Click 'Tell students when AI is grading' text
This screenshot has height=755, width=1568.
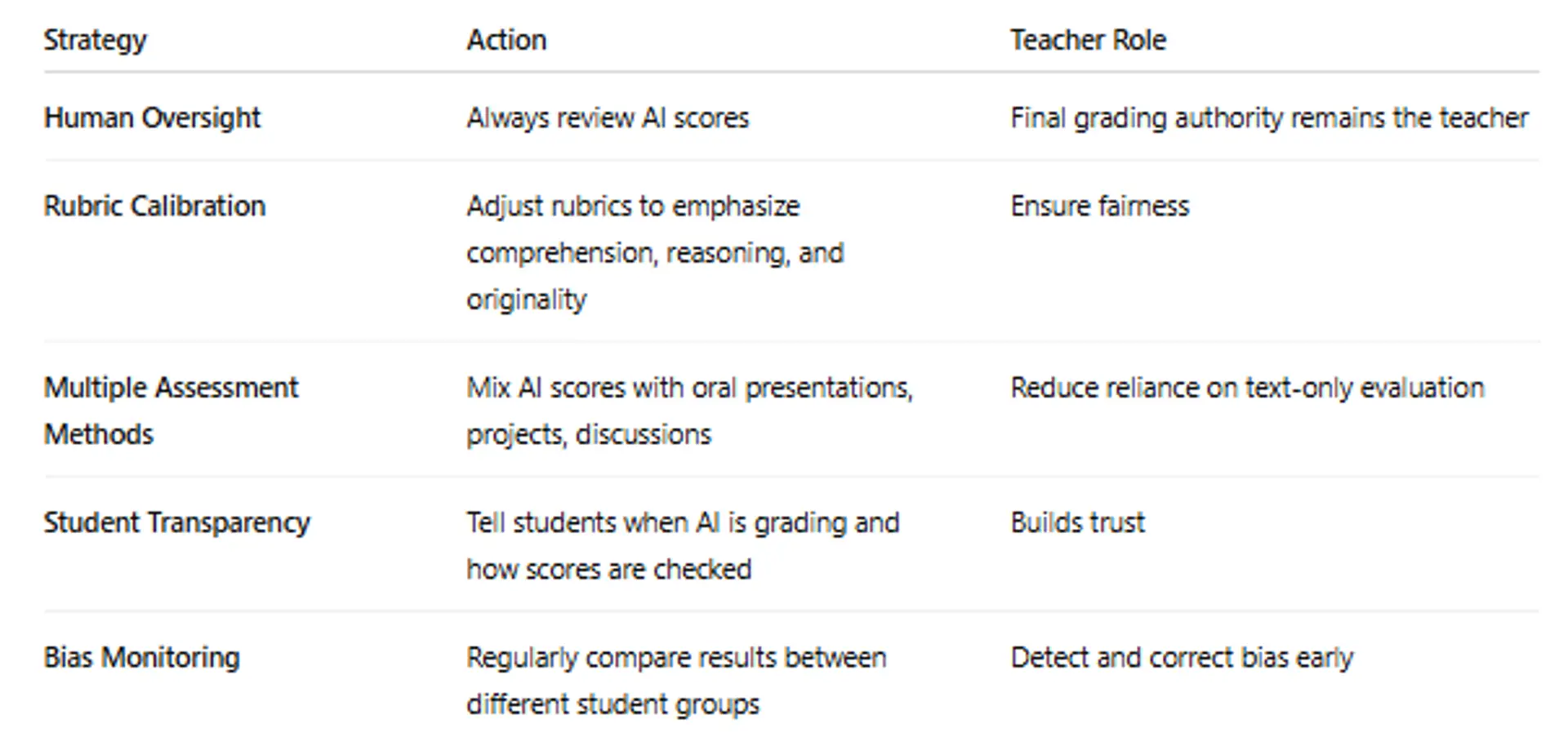click(683, 522)
